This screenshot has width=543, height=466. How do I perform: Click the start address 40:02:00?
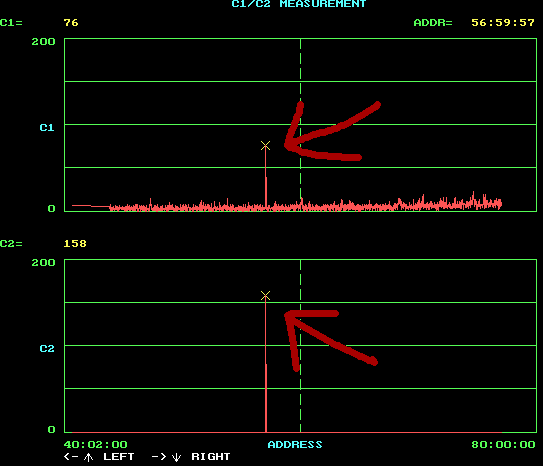coord(96,445)
